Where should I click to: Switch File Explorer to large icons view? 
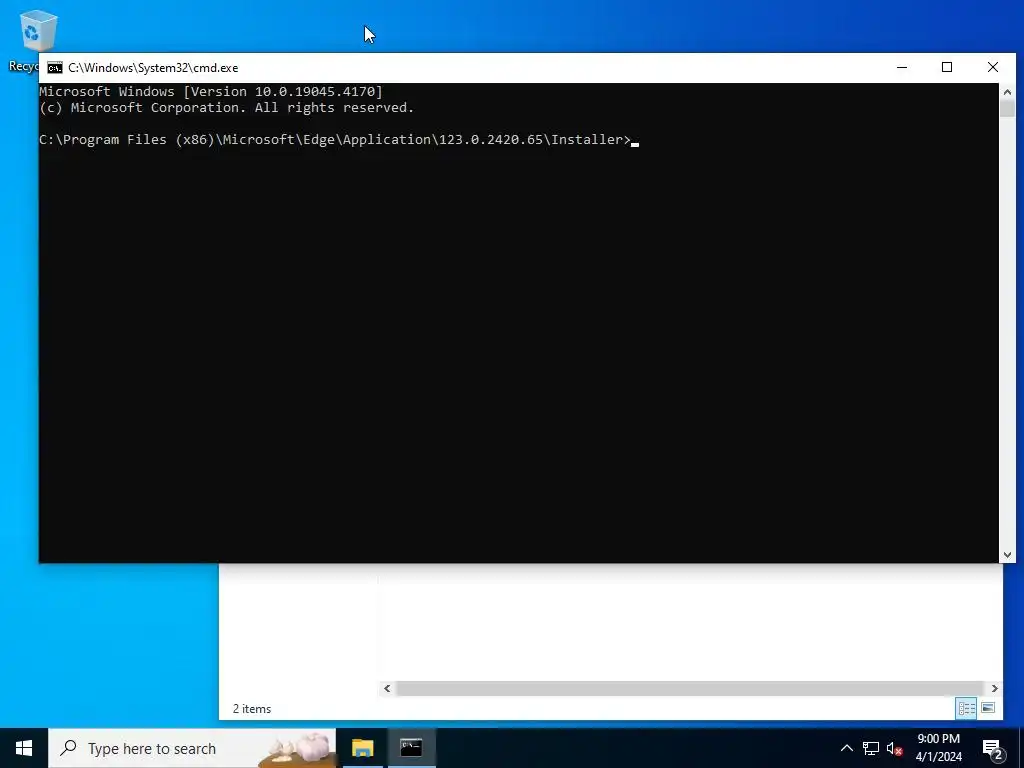pos(988,709)
